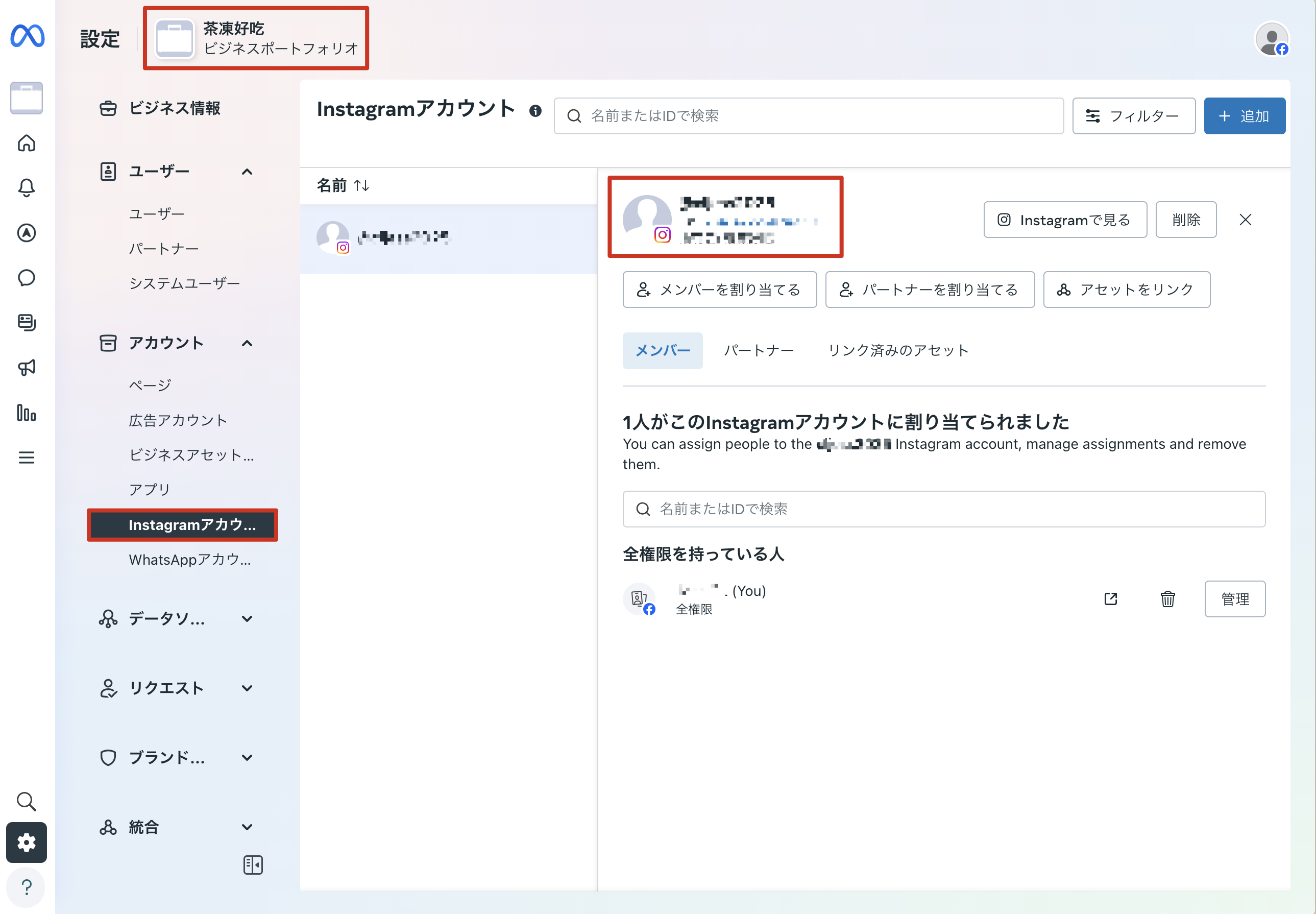Select Instagramアカウント in the sidebar
The image size is (1316, 914).
(x=183, y=524)
